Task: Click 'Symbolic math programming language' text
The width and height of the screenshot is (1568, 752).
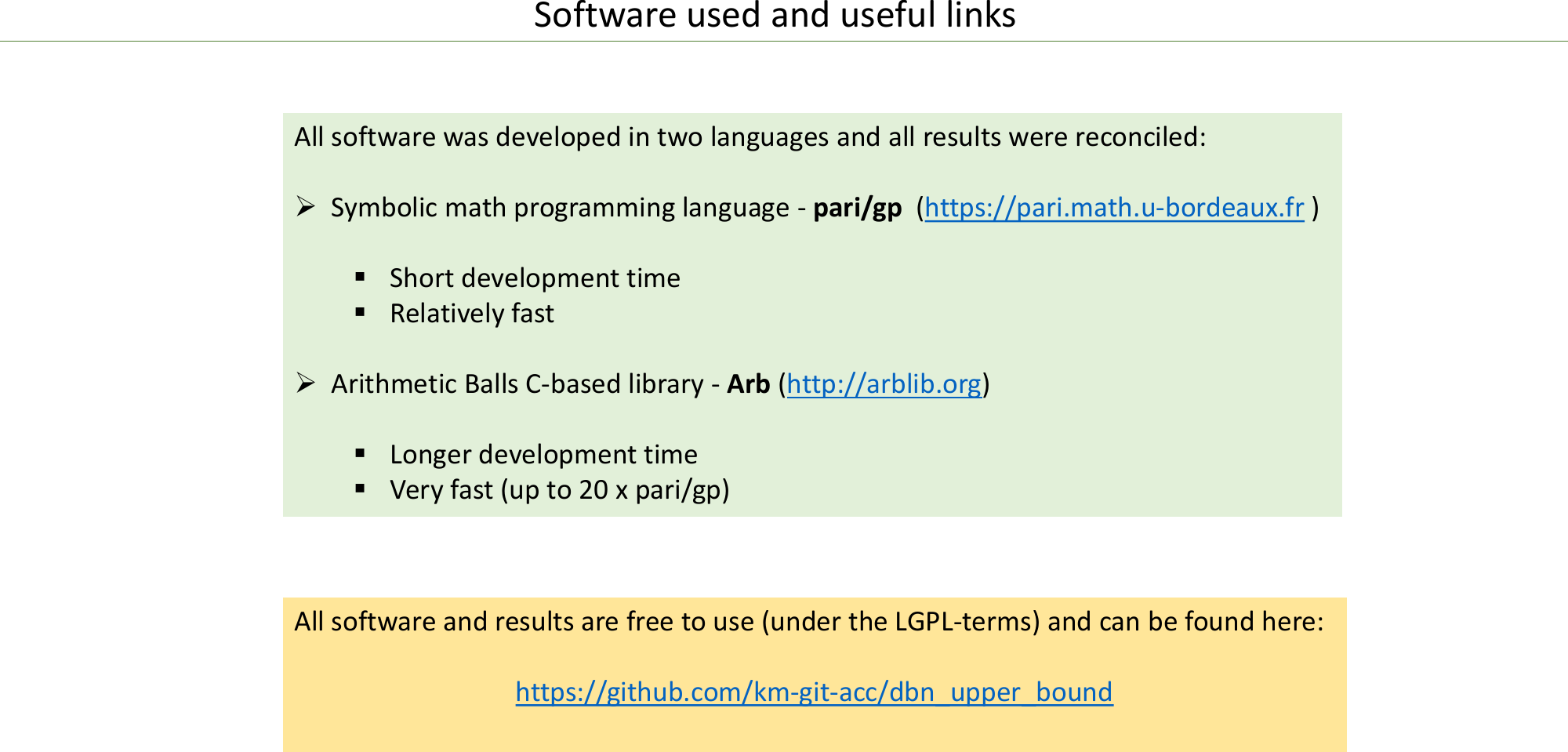Action: 560,208
